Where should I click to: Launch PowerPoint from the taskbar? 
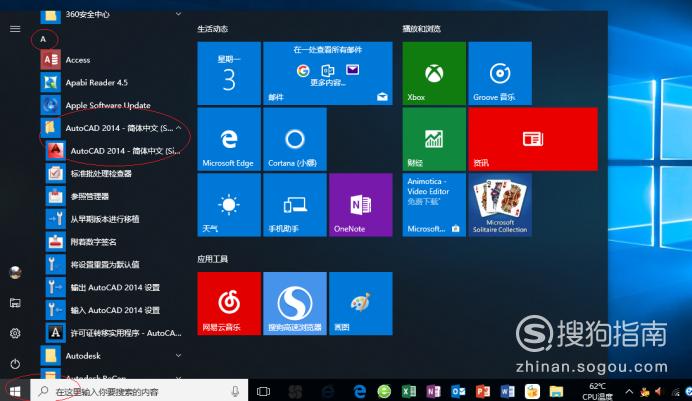click(483, 391)
